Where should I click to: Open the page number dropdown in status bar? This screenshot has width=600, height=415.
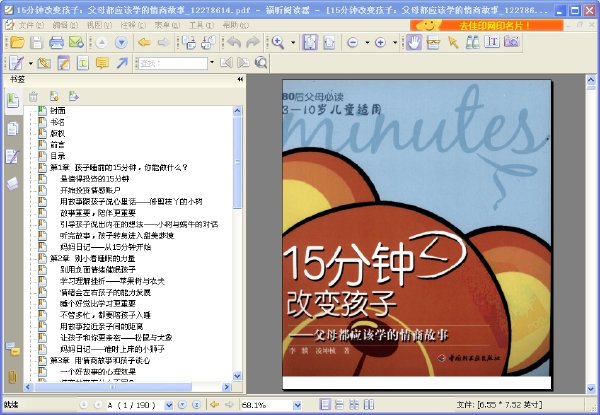[x=169, y=405]
